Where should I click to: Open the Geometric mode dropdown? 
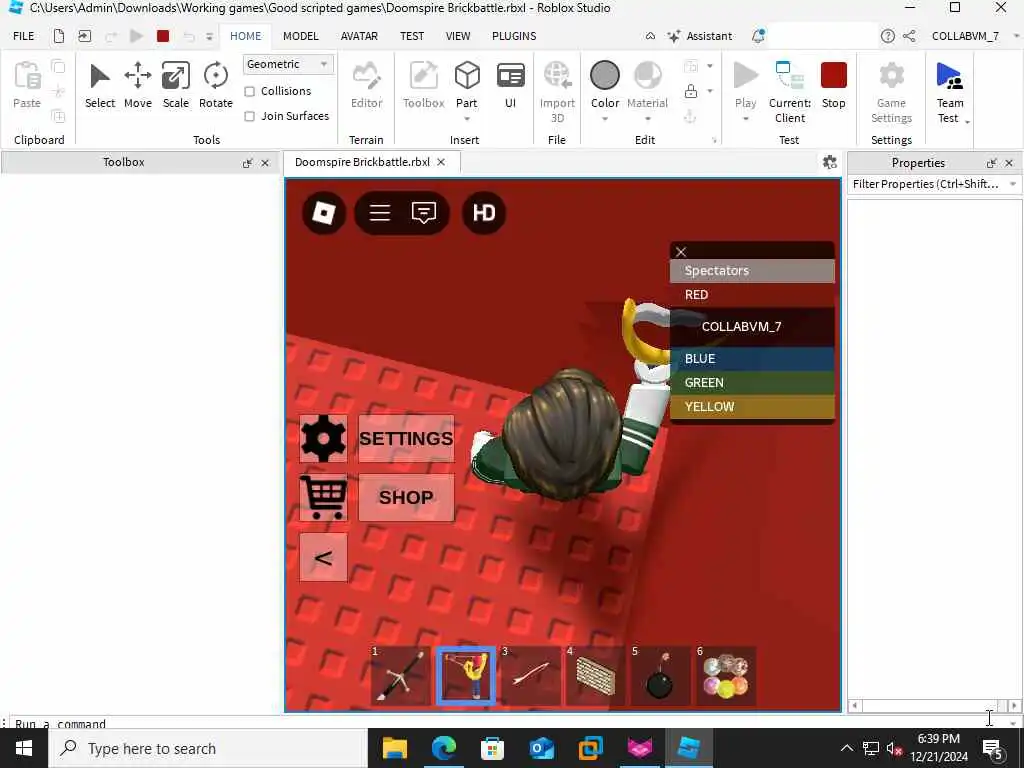tap(288, 64)
